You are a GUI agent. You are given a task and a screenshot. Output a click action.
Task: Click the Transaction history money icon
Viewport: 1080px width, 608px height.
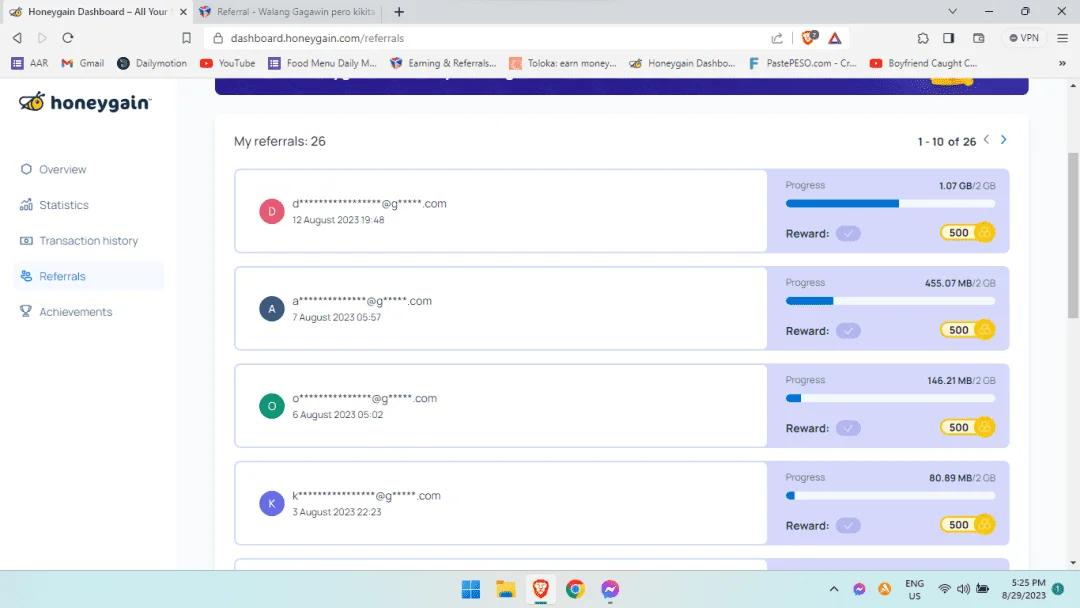pos(26,240)
